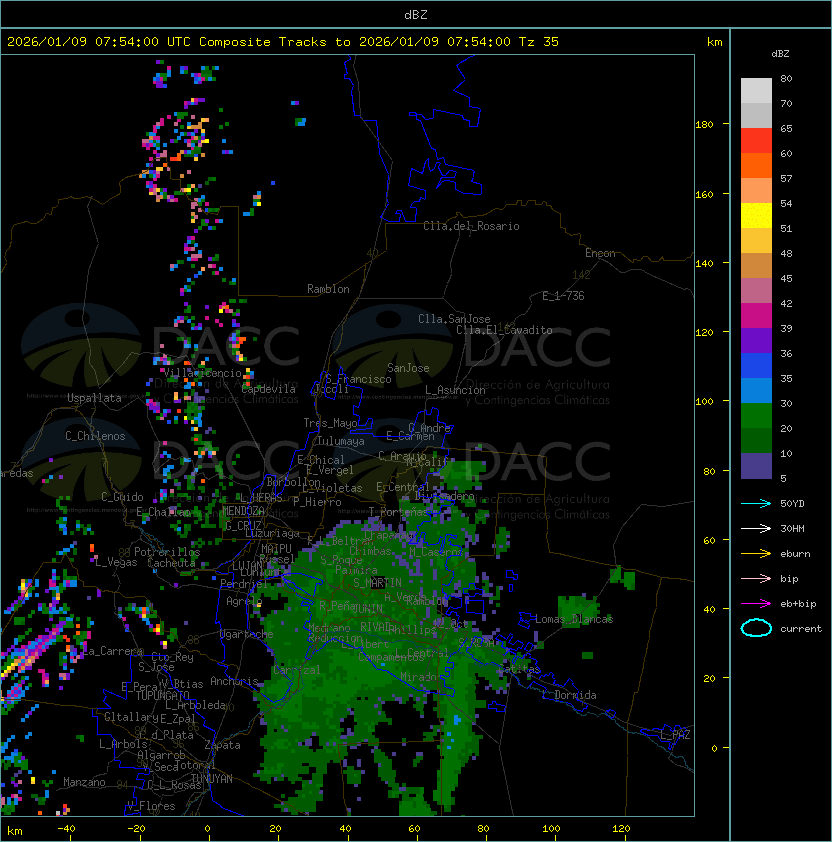The image size is (832, 842).
Task: Click the TUNUYAN map label
Action: (x=212, y=778)
